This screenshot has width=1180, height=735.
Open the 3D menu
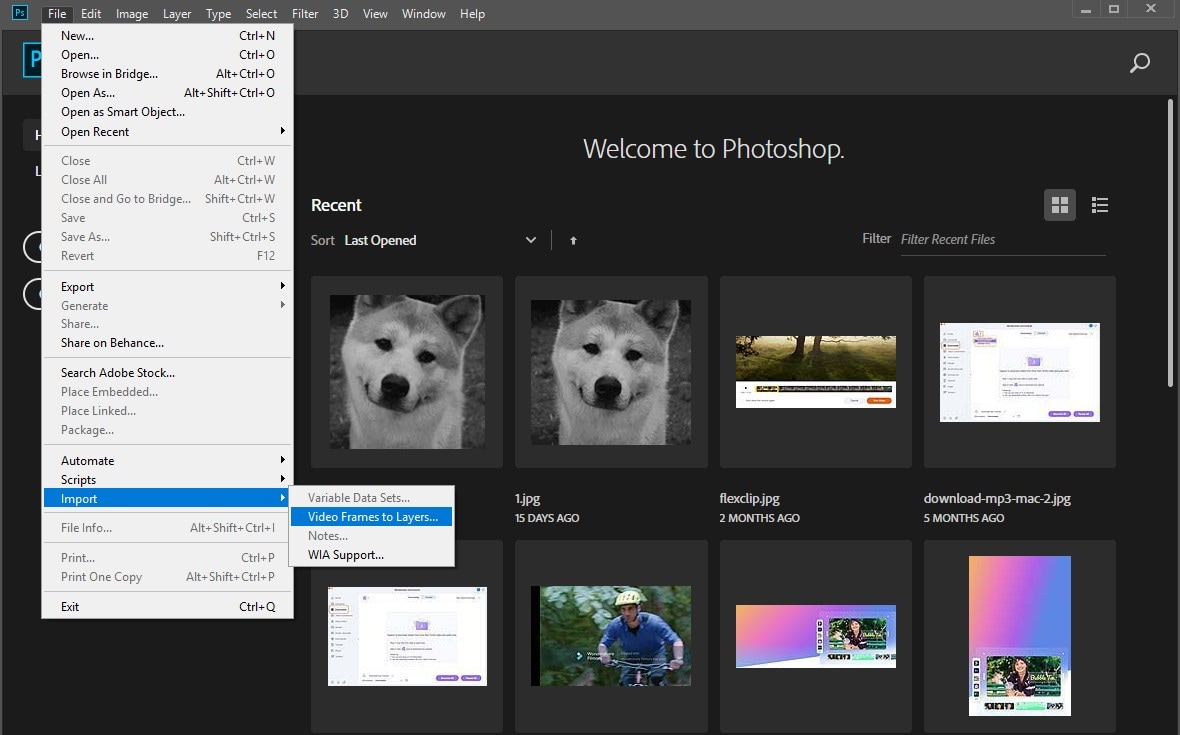[340, 14]
